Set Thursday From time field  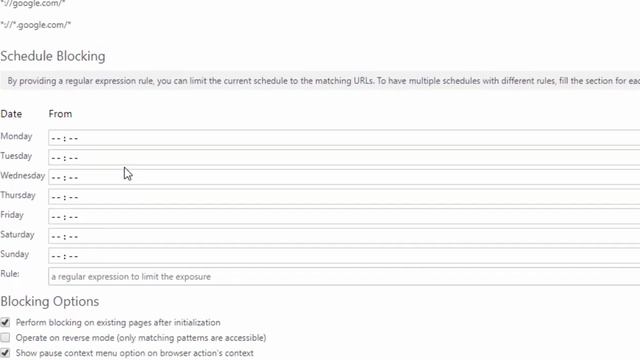(344, 197)
